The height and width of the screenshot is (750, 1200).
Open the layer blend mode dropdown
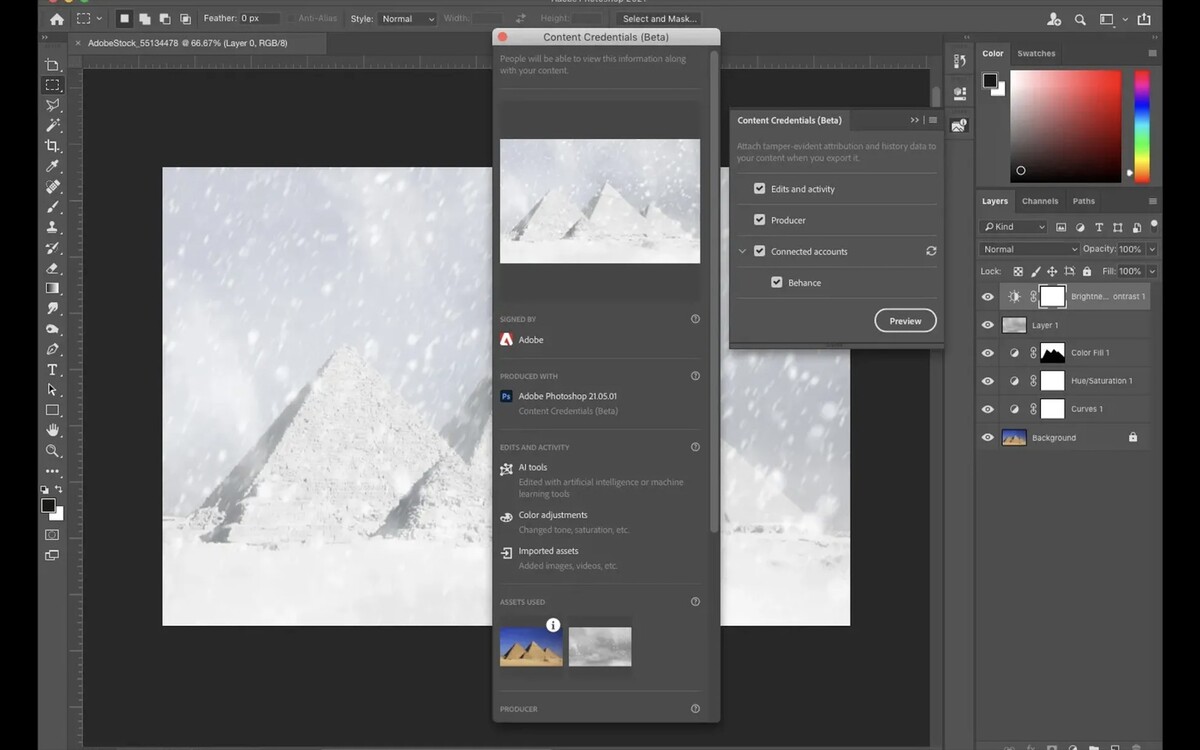click(1030, 249)
